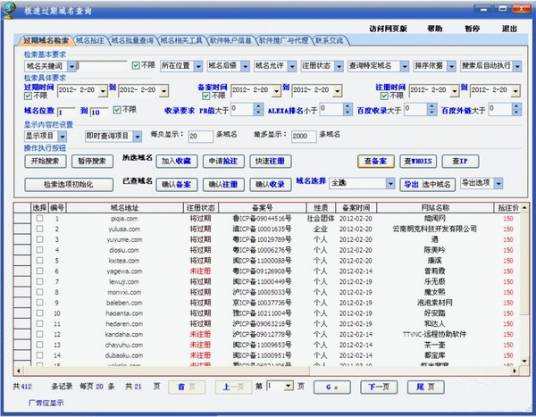Click the 快速注册 button
Image resolution: width=536 pixels, height=417 pixels.
tap(270, 161)
